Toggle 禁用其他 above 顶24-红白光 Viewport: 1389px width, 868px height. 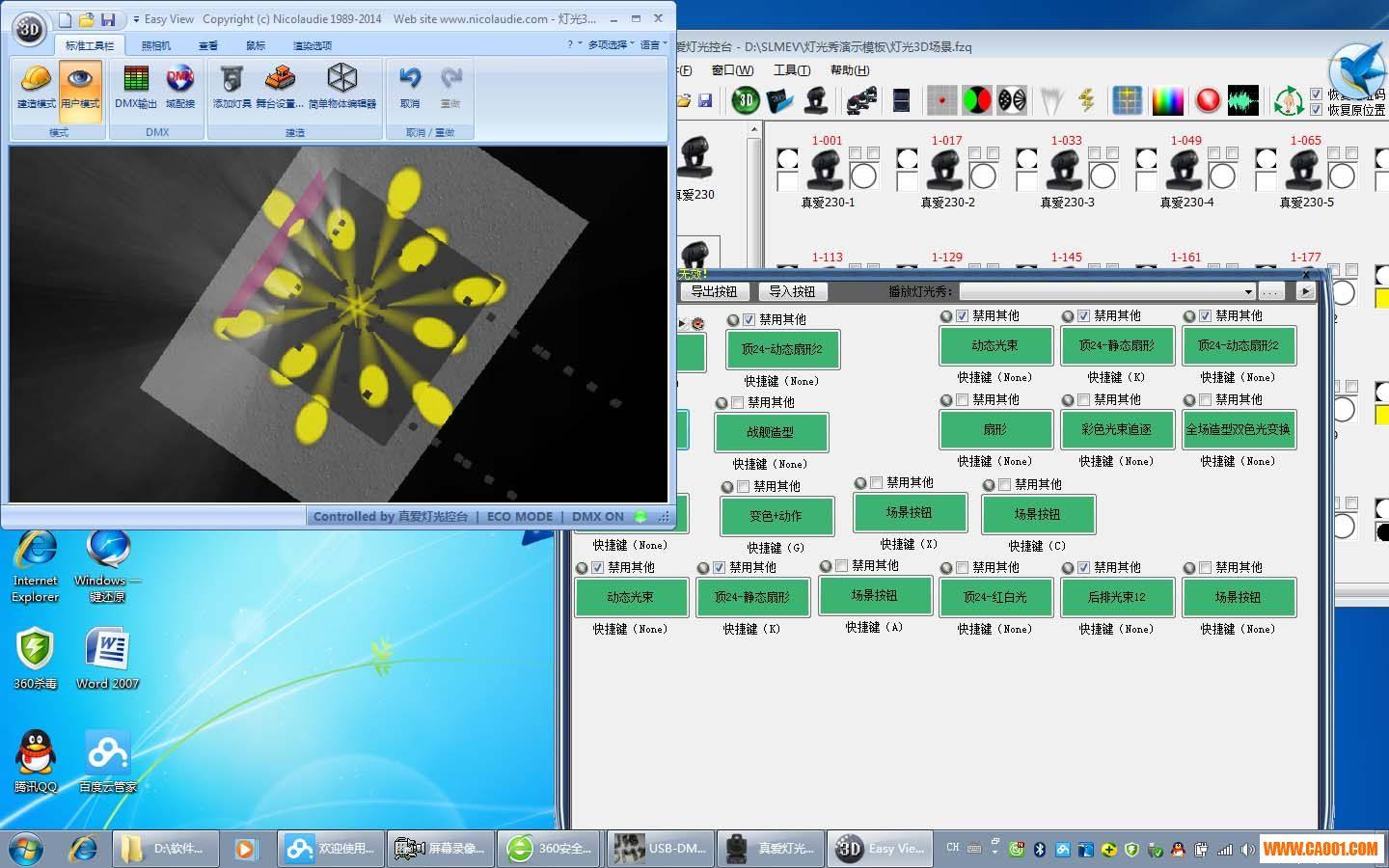click(x=962, y=568)
